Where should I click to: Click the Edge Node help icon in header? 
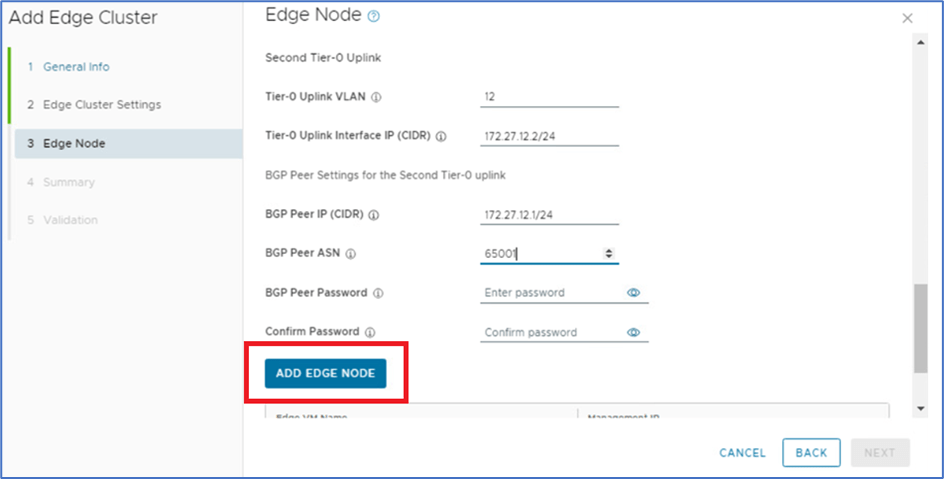(374, 17)
